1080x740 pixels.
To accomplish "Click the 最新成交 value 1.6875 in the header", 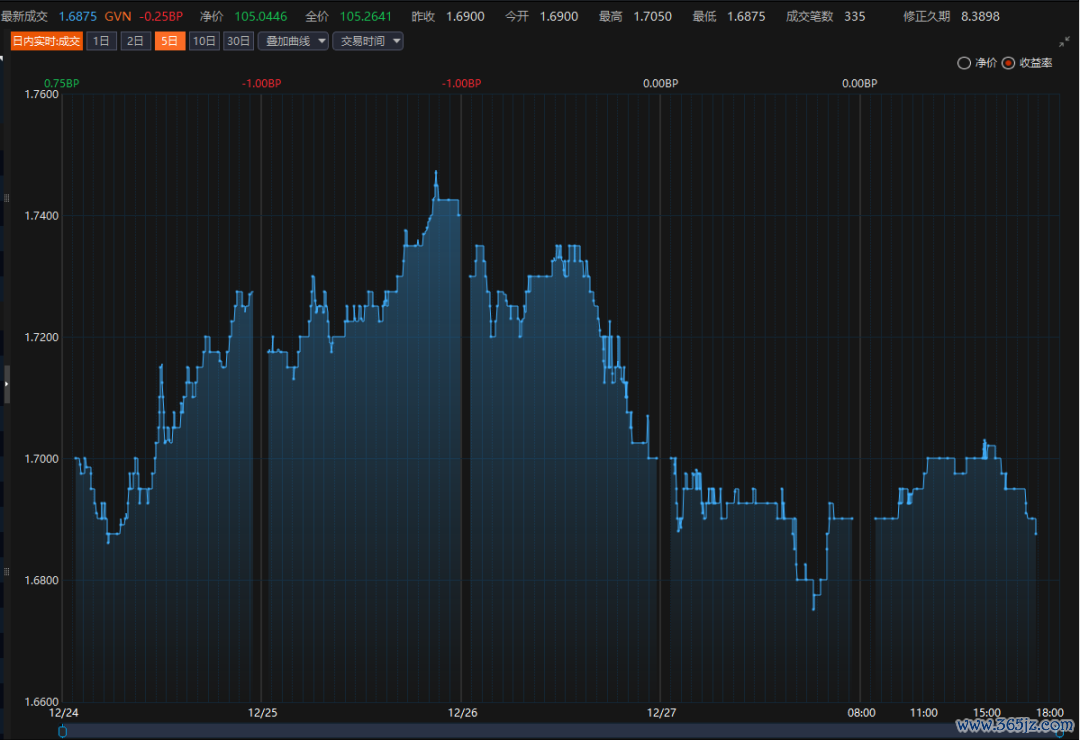I will tap(78, 17).
